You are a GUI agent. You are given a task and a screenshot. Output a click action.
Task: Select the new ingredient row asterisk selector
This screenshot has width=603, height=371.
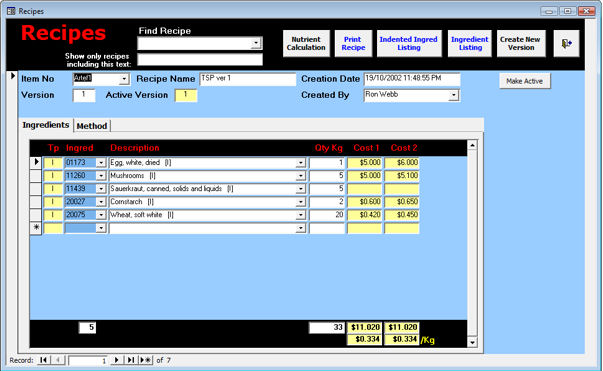coord(36,228)
